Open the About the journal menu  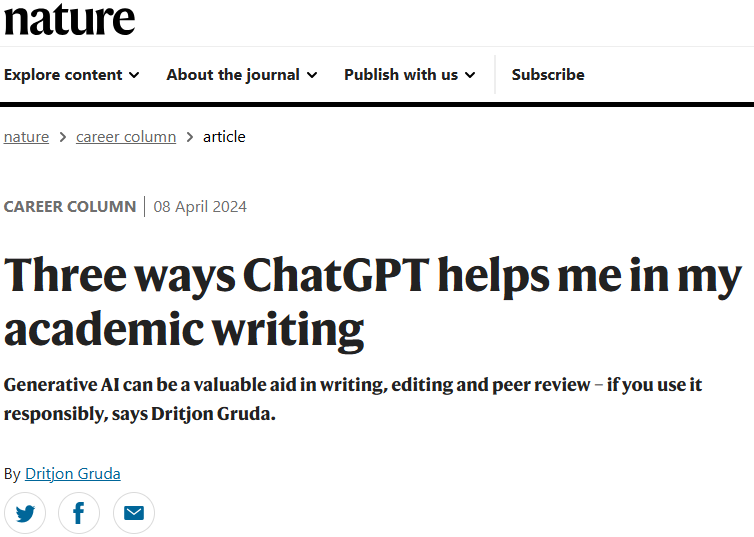pyautogui.click(x=242, y=75)
